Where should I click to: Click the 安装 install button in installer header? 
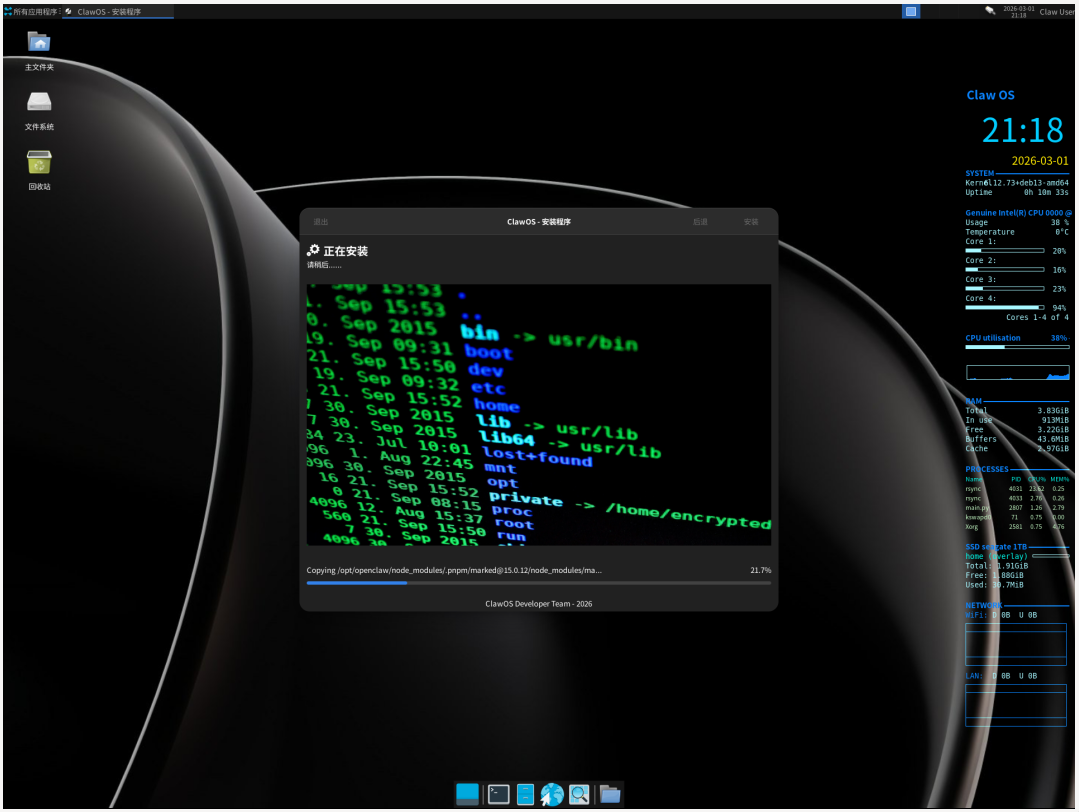(751, 222)
